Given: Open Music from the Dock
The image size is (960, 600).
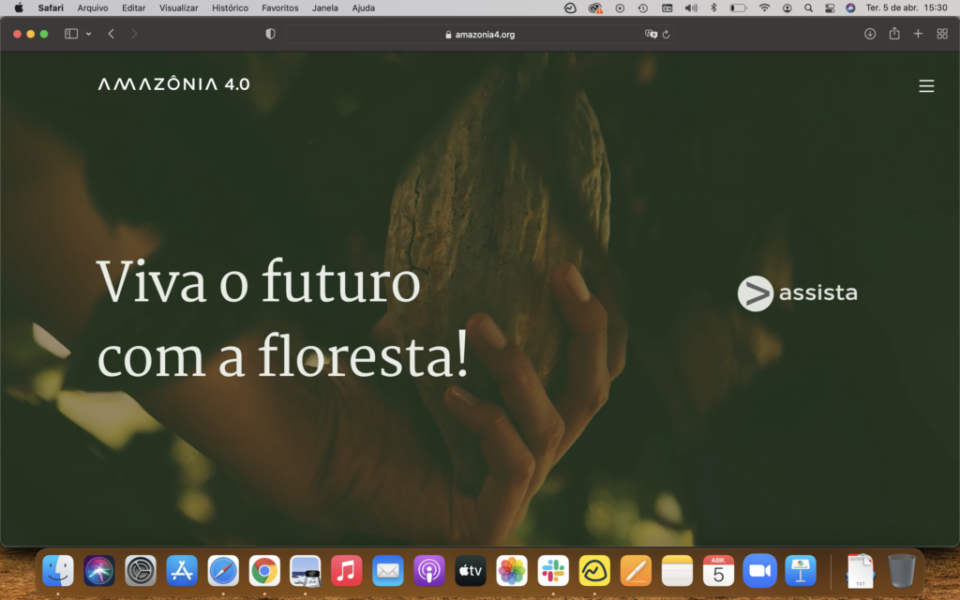Looking at the screenshot, I should click(x=347, y=571).
